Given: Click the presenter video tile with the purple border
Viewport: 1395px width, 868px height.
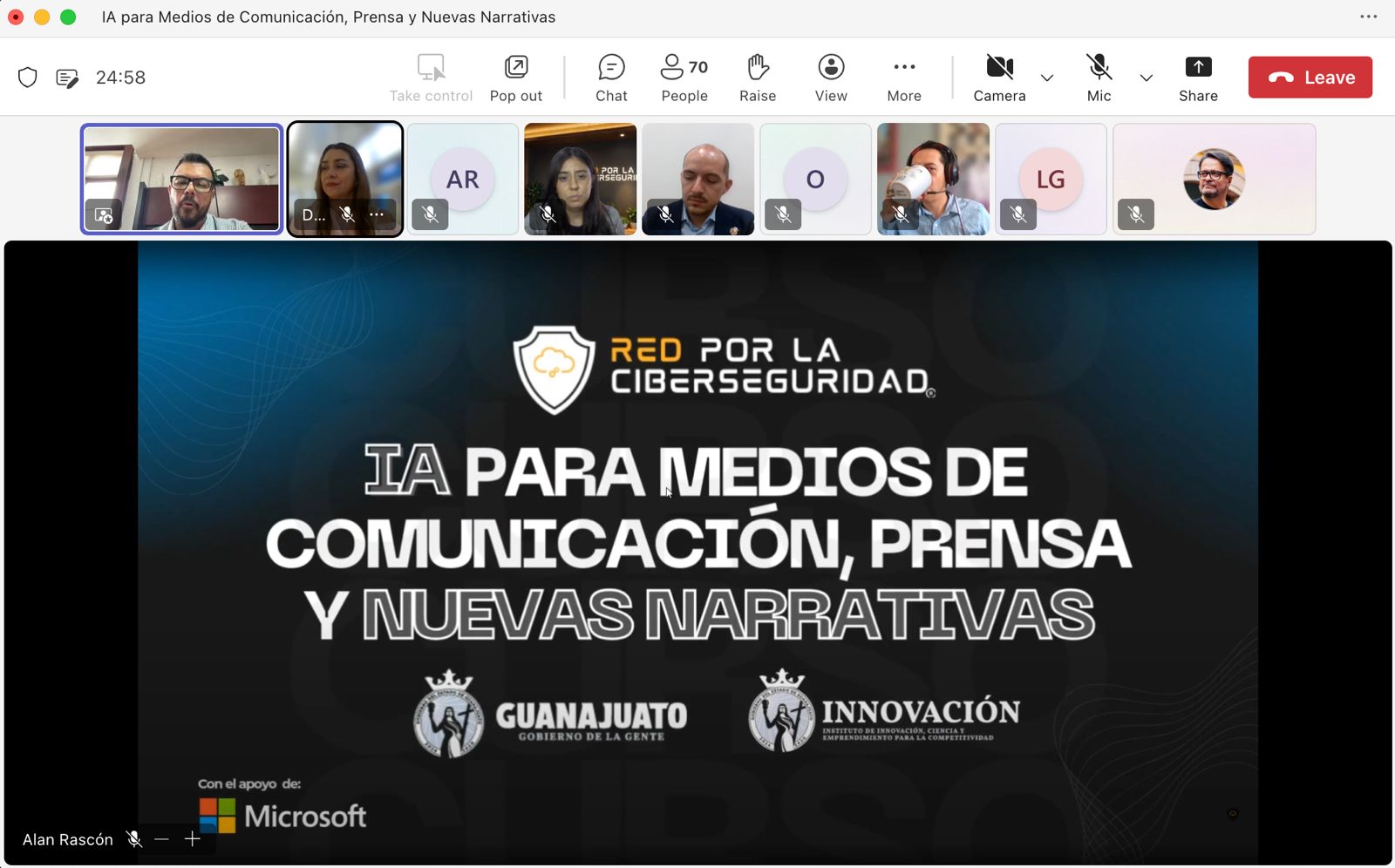Looking at the screenshot, I should 182,179.
